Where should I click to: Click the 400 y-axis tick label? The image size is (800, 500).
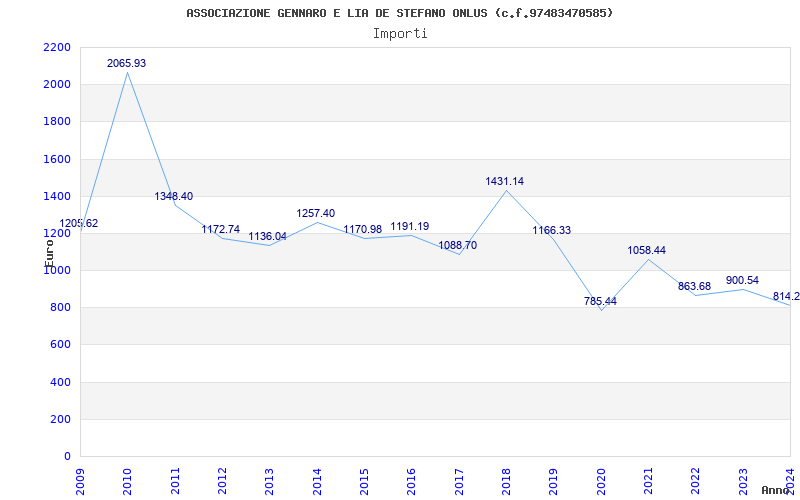tap(60, 382)
